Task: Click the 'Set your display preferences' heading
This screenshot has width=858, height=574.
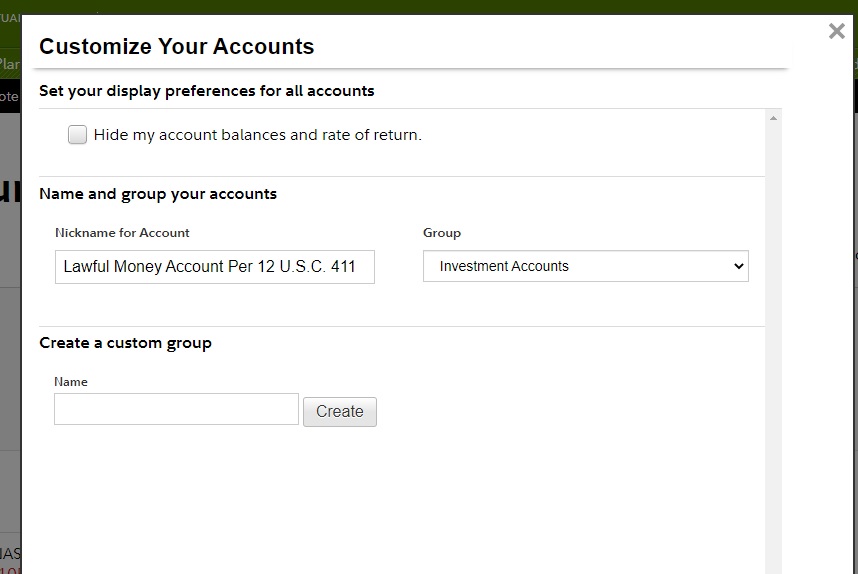Action: pyautogui.click(x=206, y=91)
